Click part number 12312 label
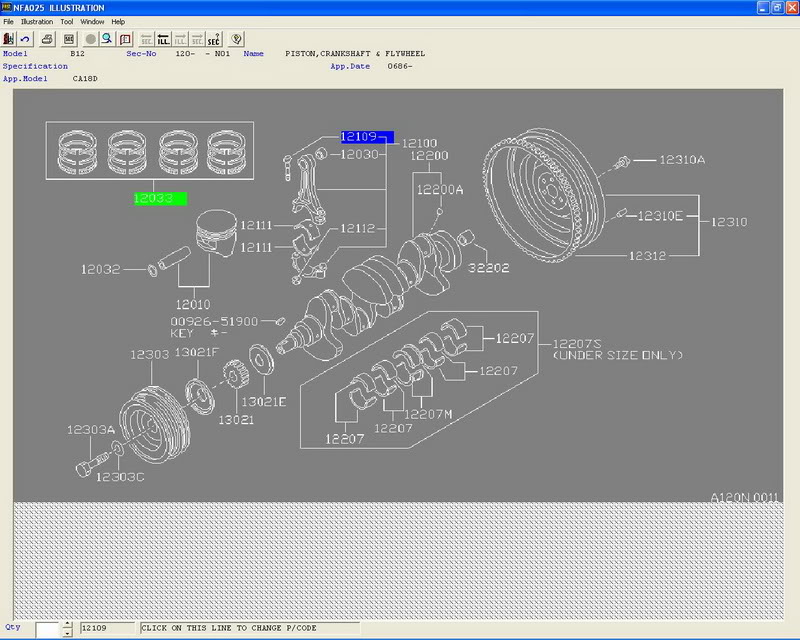The width and height of the screenshot is (800, 640). [x=647, y=256]
